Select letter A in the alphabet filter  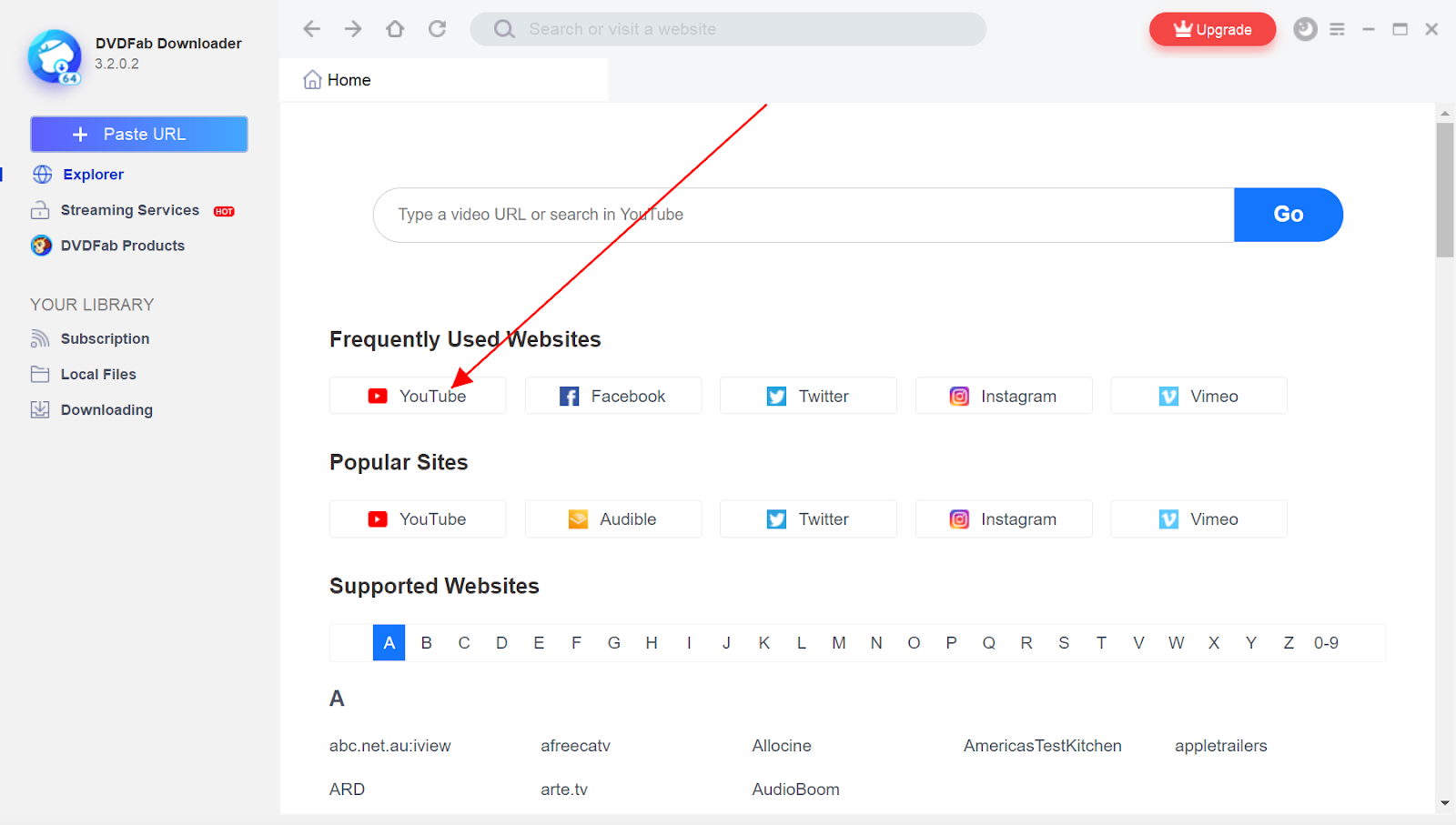point(389,643)
